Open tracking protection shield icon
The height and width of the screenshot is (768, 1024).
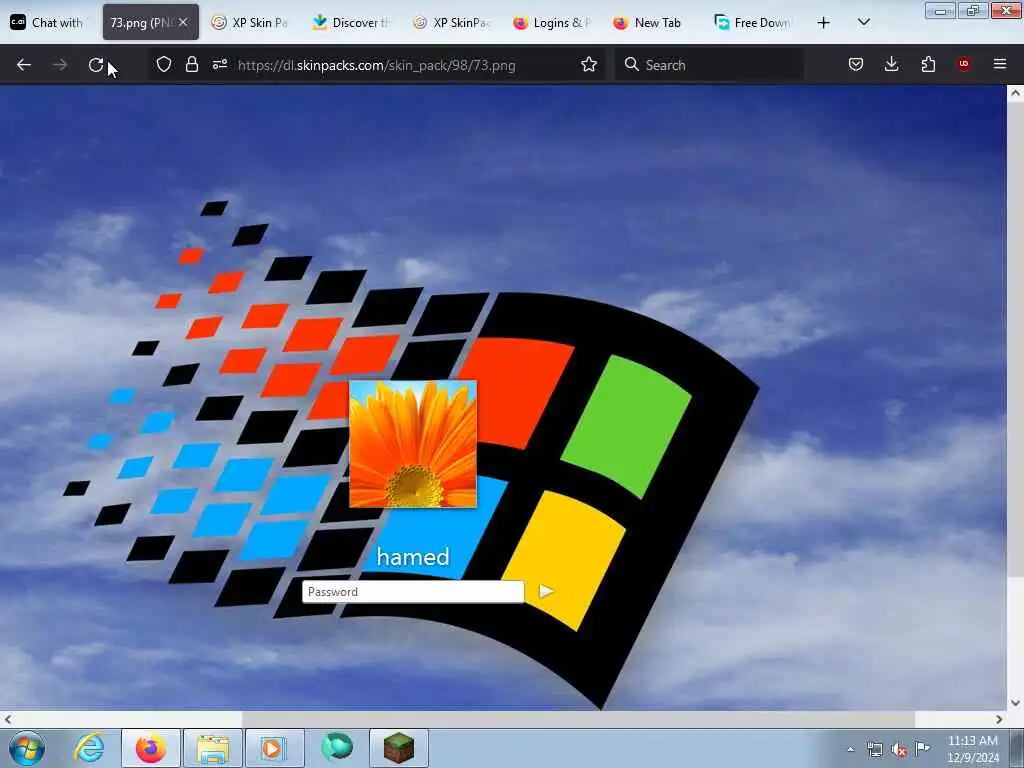[x=164, y=65]
